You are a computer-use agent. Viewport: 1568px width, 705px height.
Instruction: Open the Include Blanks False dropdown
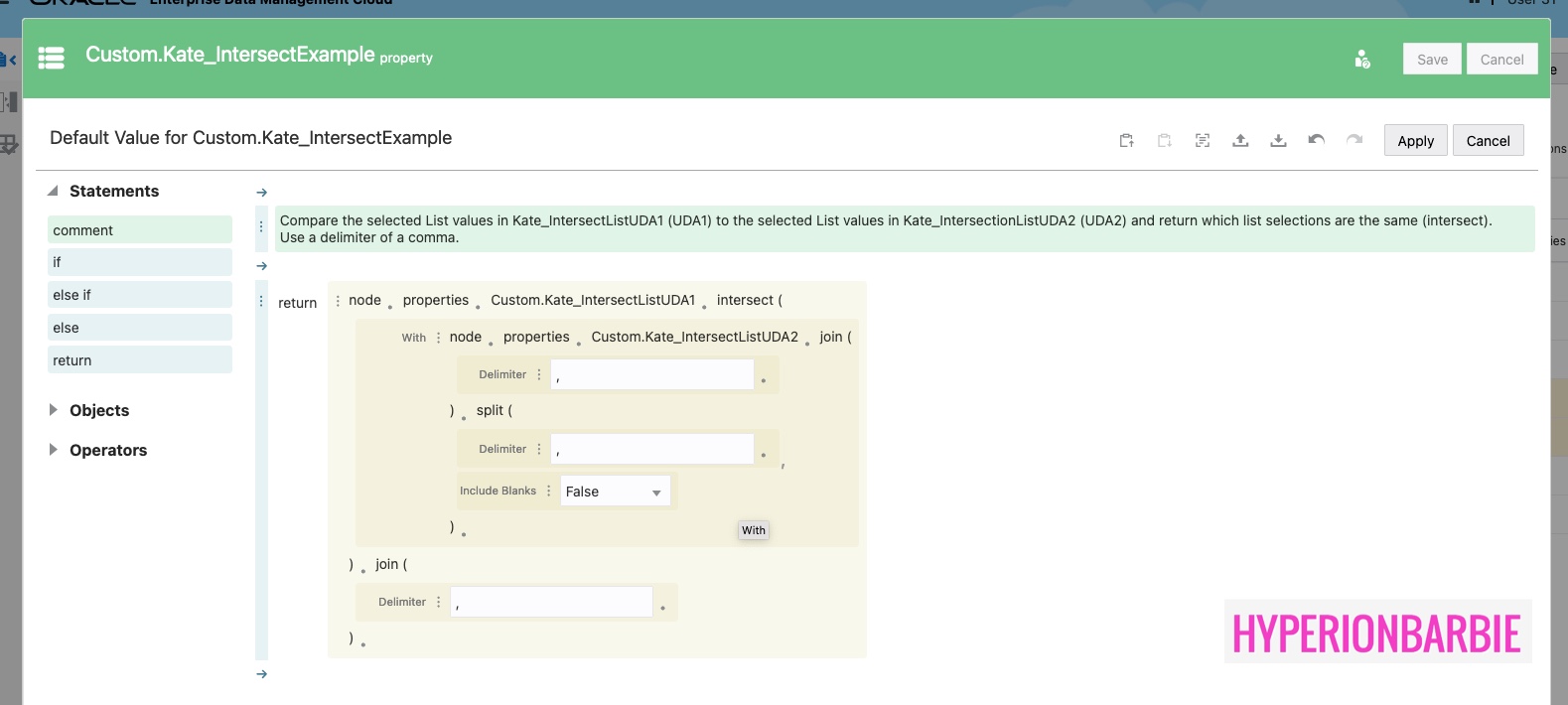coord(615,492)
